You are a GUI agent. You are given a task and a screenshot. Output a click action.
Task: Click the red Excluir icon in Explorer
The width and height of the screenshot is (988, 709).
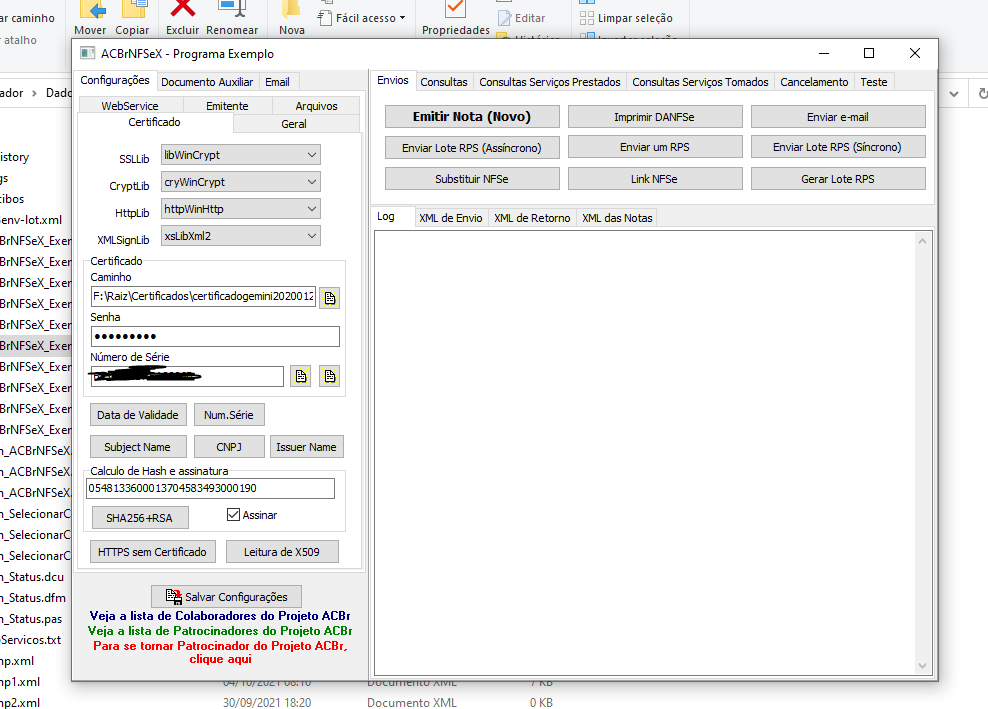pyautogui.click(x=183, y=9)
